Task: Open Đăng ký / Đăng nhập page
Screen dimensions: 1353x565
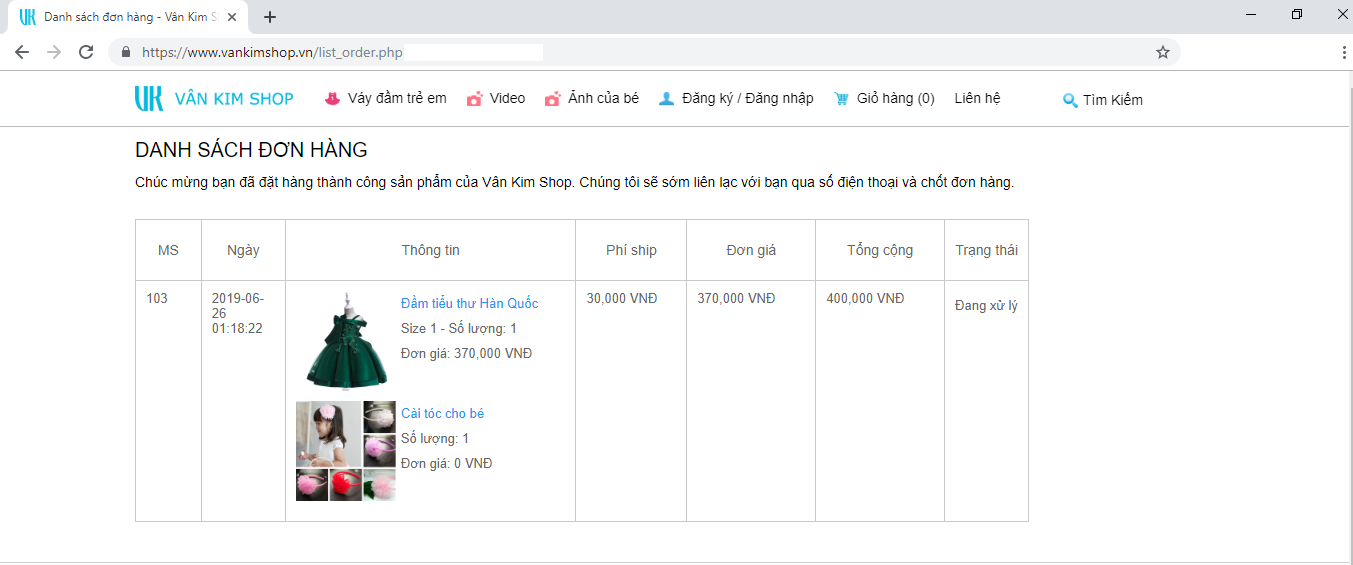Action: point(748,98)
